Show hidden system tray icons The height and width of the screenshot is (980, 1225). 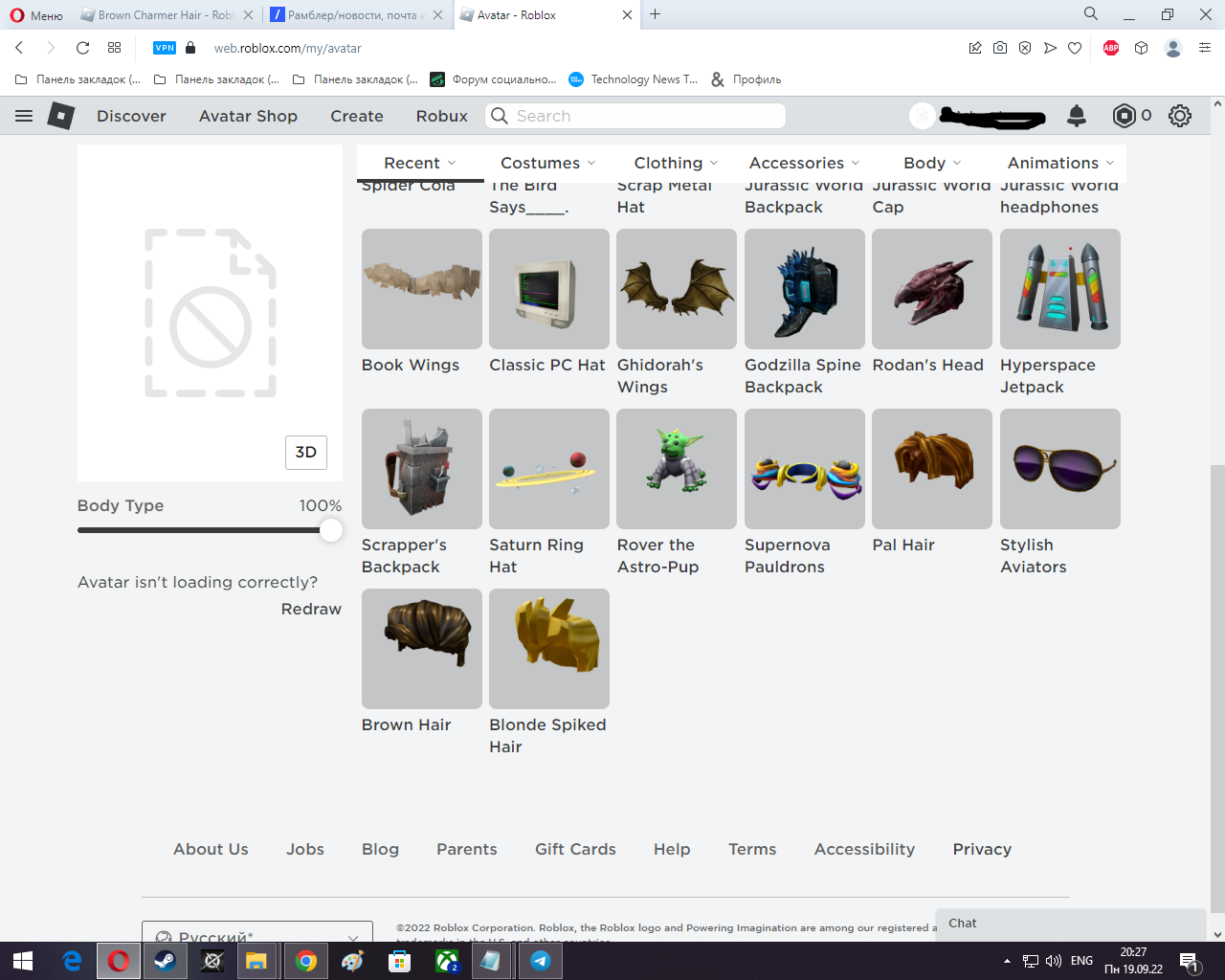(1007, 961)
